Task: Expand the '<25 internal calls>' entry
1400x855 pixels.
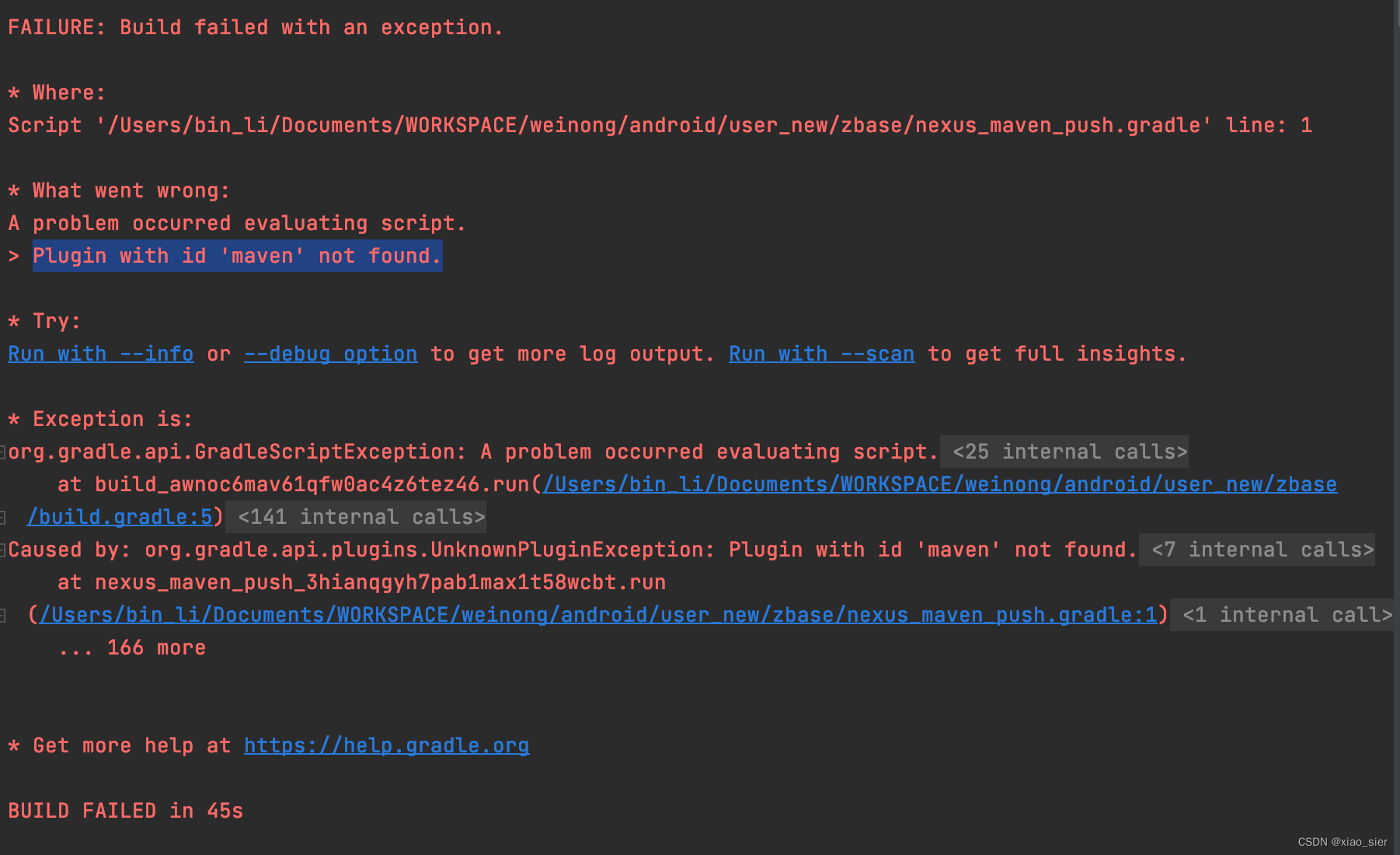Action: click(1065, 451)
